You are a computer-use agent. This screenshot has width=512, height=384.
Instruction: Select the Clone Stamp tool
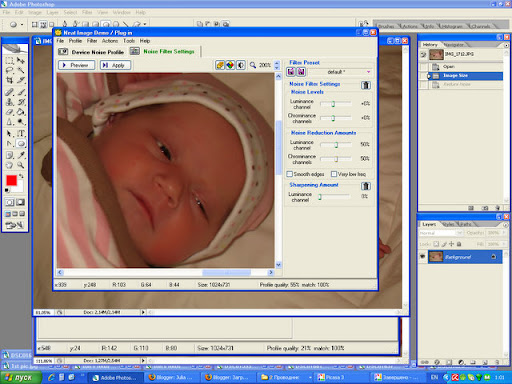(x=9, y=102)
